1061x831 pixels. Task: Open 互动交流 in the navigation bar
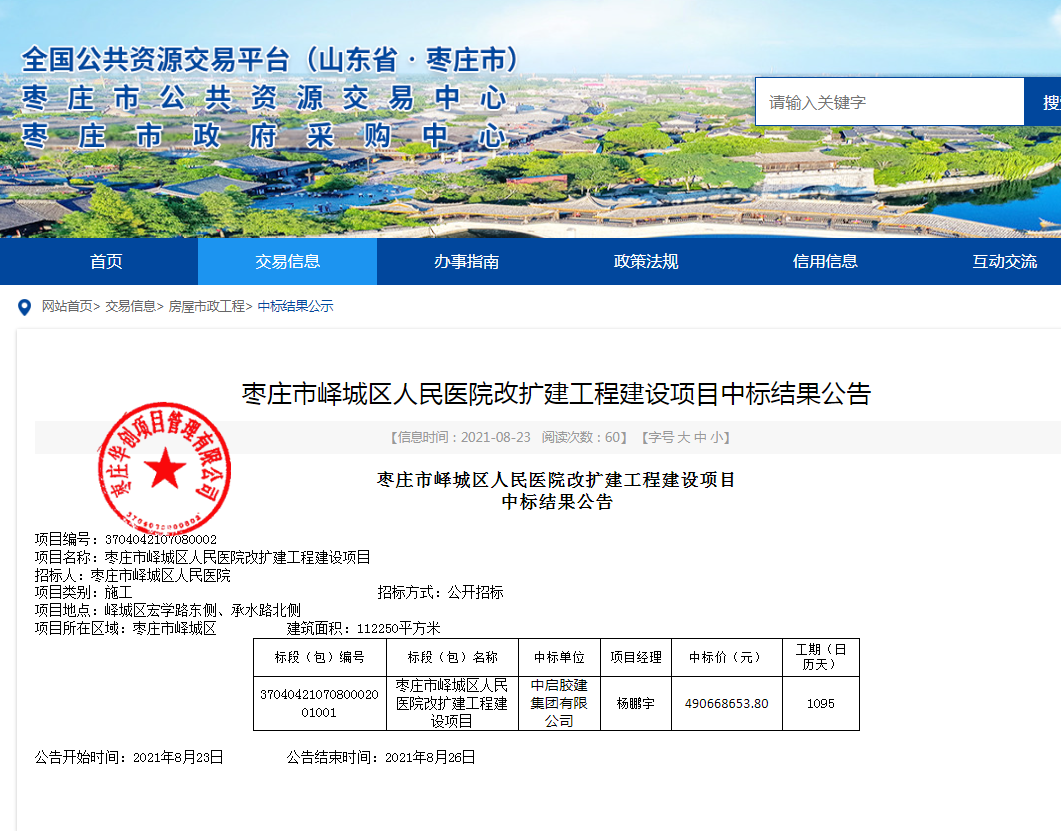point(1004,262)
